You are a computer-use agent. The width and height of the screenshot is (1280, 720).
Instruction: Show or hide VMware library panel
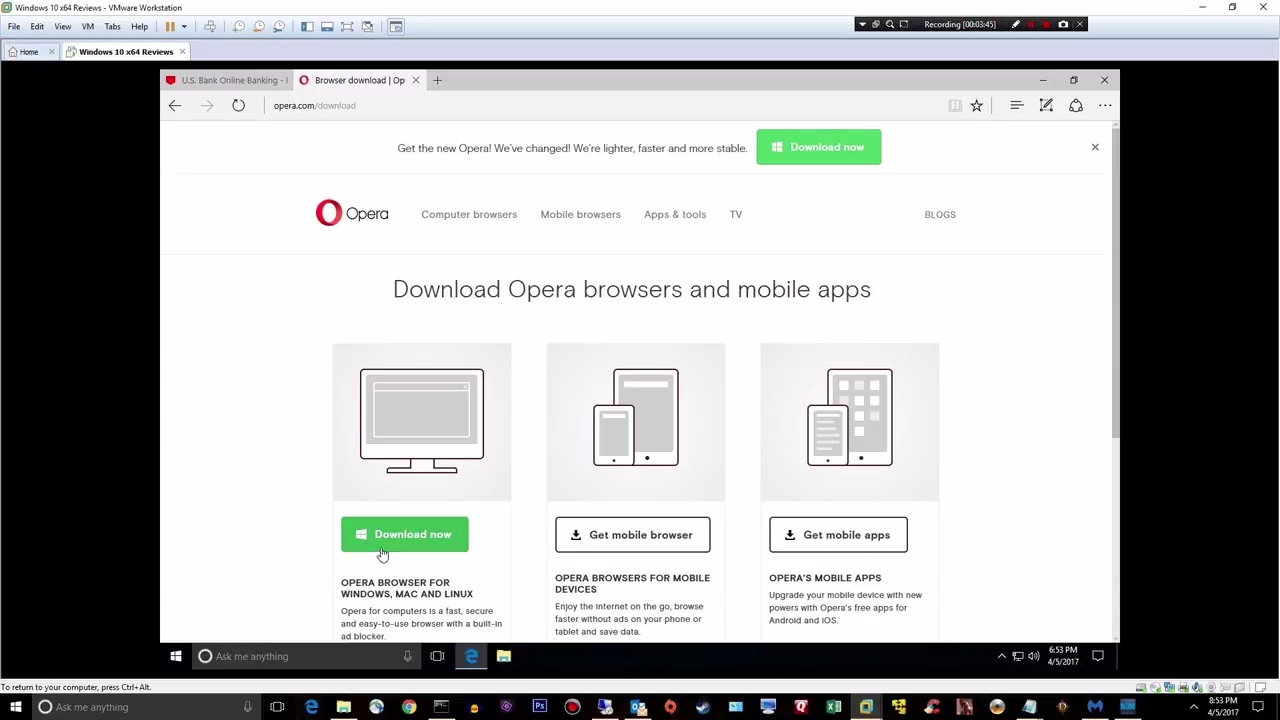(x=307, y=26)
